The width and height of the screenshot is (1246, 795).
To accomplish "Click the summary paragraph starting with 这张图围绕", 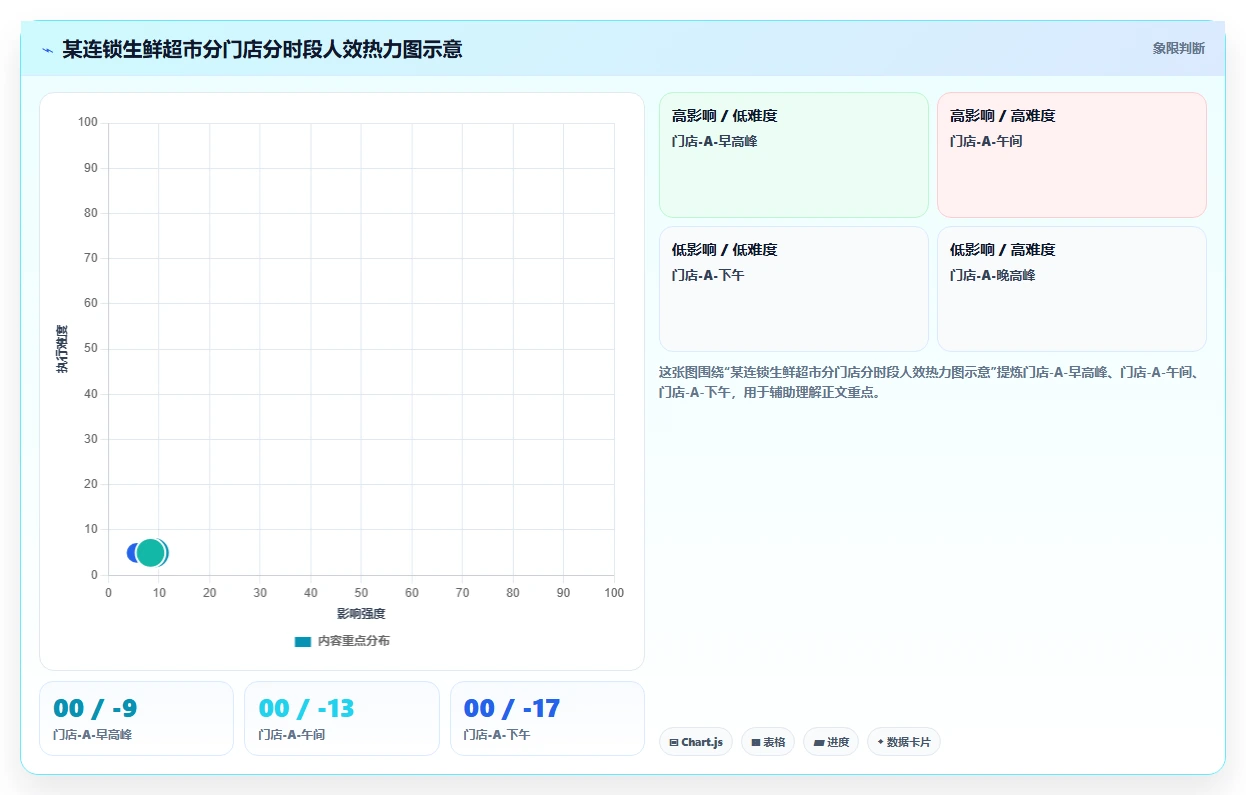I will [932, 382].
